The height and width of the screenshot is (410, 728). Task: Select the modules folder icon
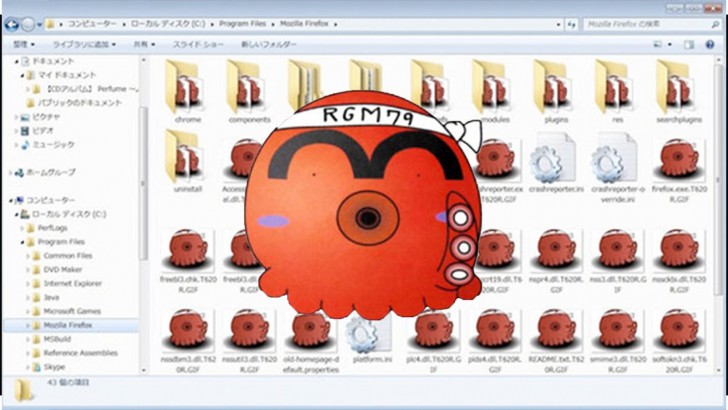coord(492,86)
